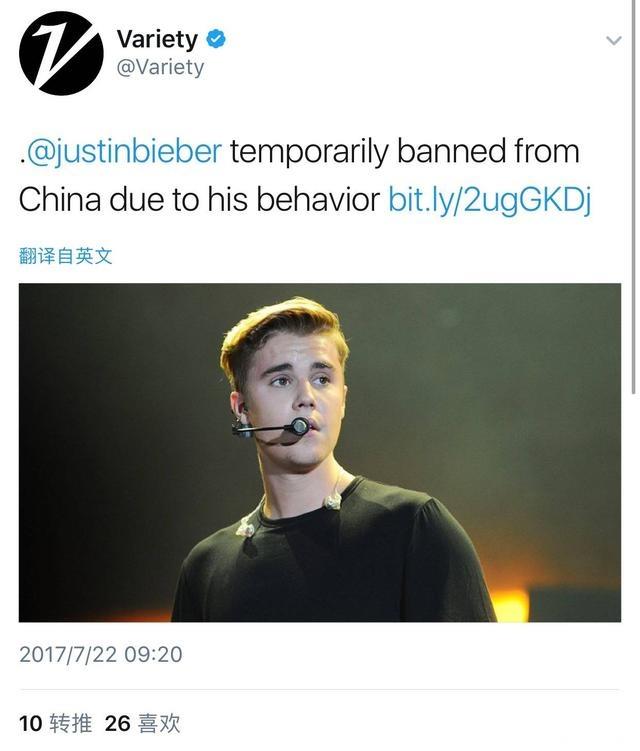The height and width of the screenshot is (751, 640).
Task: Click the 2017/7/22 09:20 timestamp
Action: point(101,654)
